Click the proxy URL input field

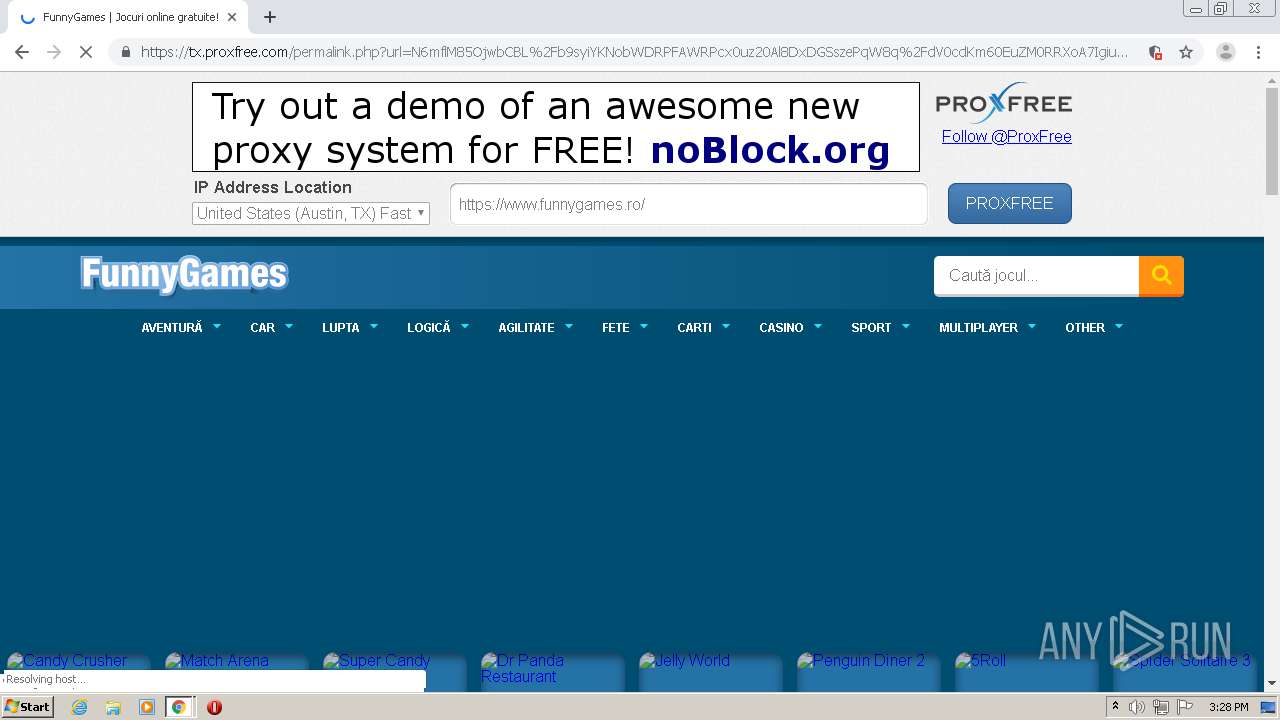[x=689, y=204]
